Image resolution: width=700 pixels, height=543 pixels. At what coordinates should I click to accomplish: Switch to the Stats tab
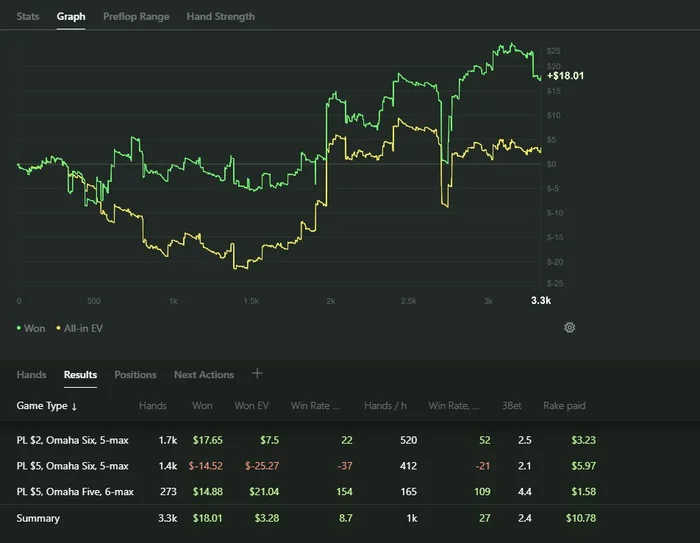point(28,17)
